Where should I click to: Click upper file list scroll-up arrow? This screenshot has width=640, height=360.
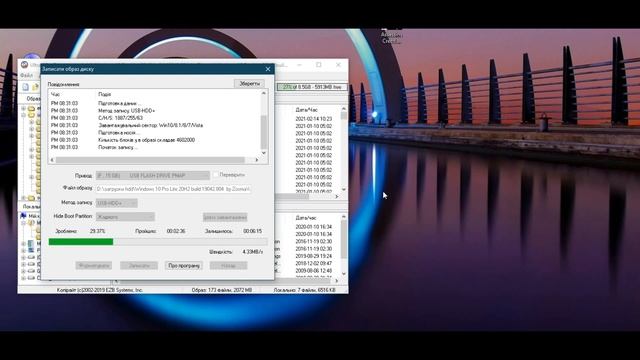[x=344, y=109]
